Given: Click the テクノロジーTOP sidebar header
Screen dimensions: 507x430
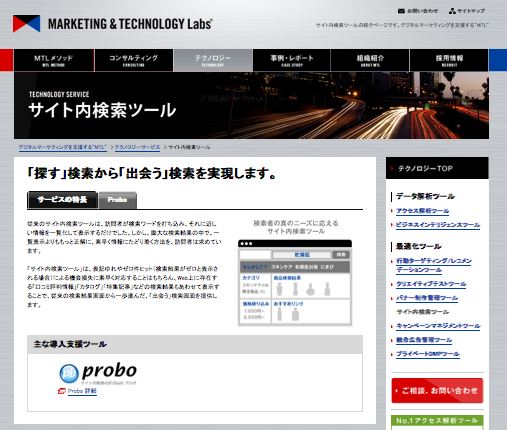Looking at the screenshot, I should [x=437, y=168].
